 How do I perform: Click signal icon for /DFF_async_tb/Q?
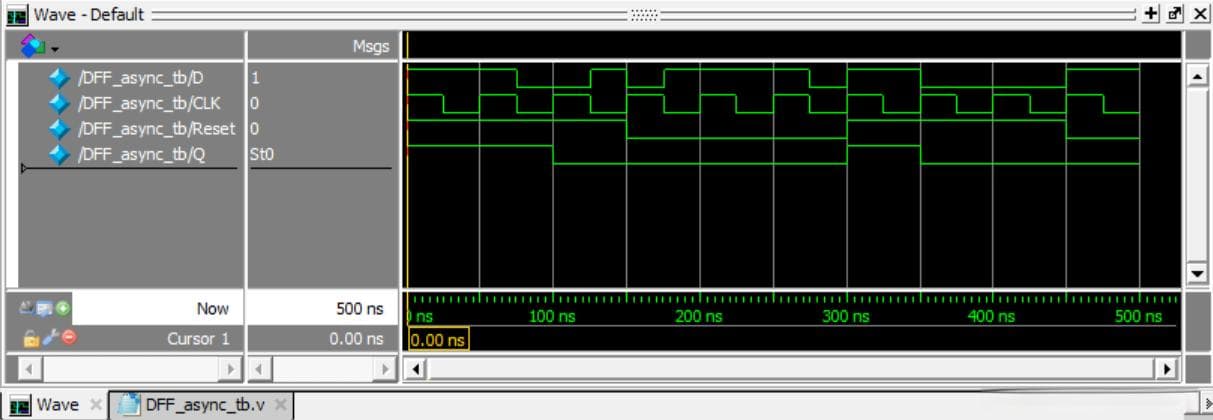point(59,154)
